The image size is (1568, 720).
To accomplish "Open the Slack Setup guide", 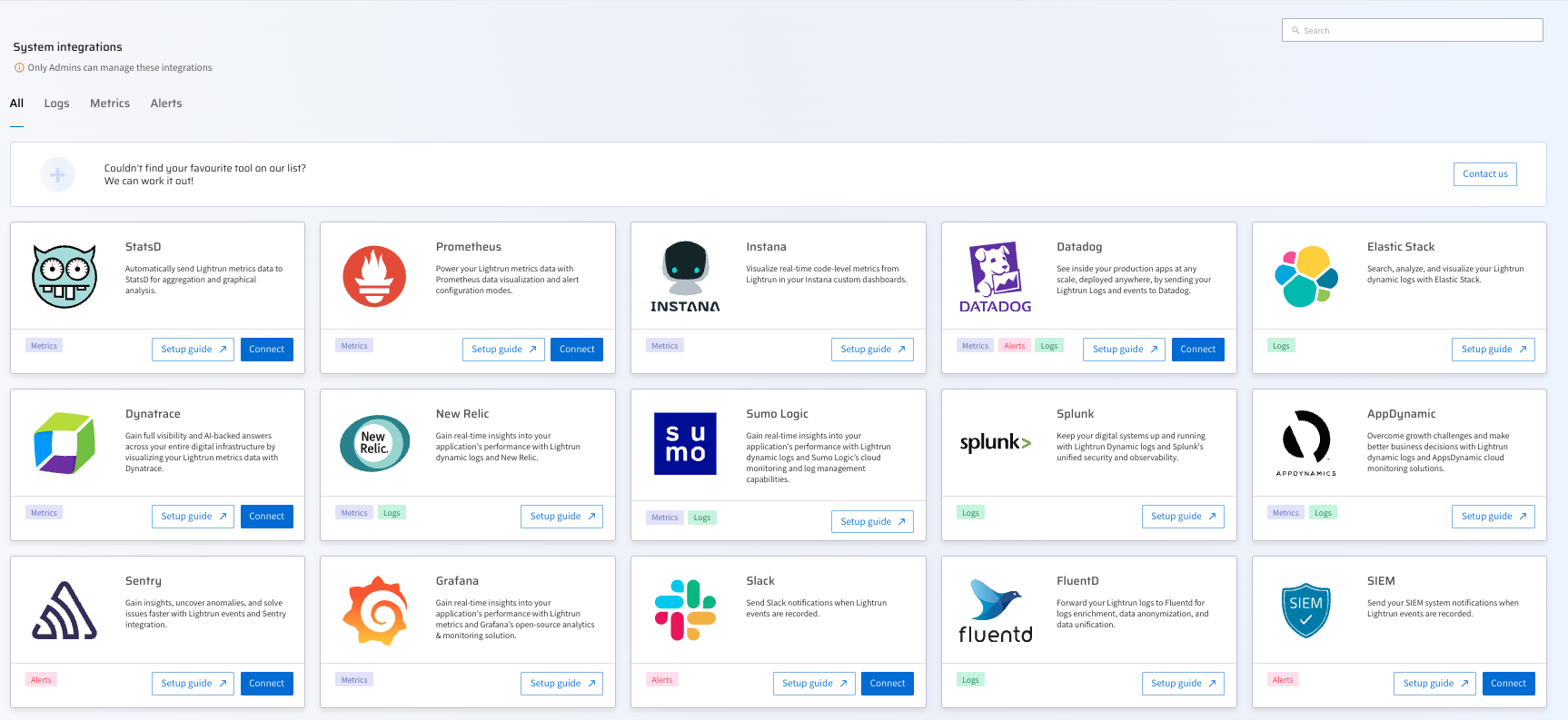I will point(814,684).
